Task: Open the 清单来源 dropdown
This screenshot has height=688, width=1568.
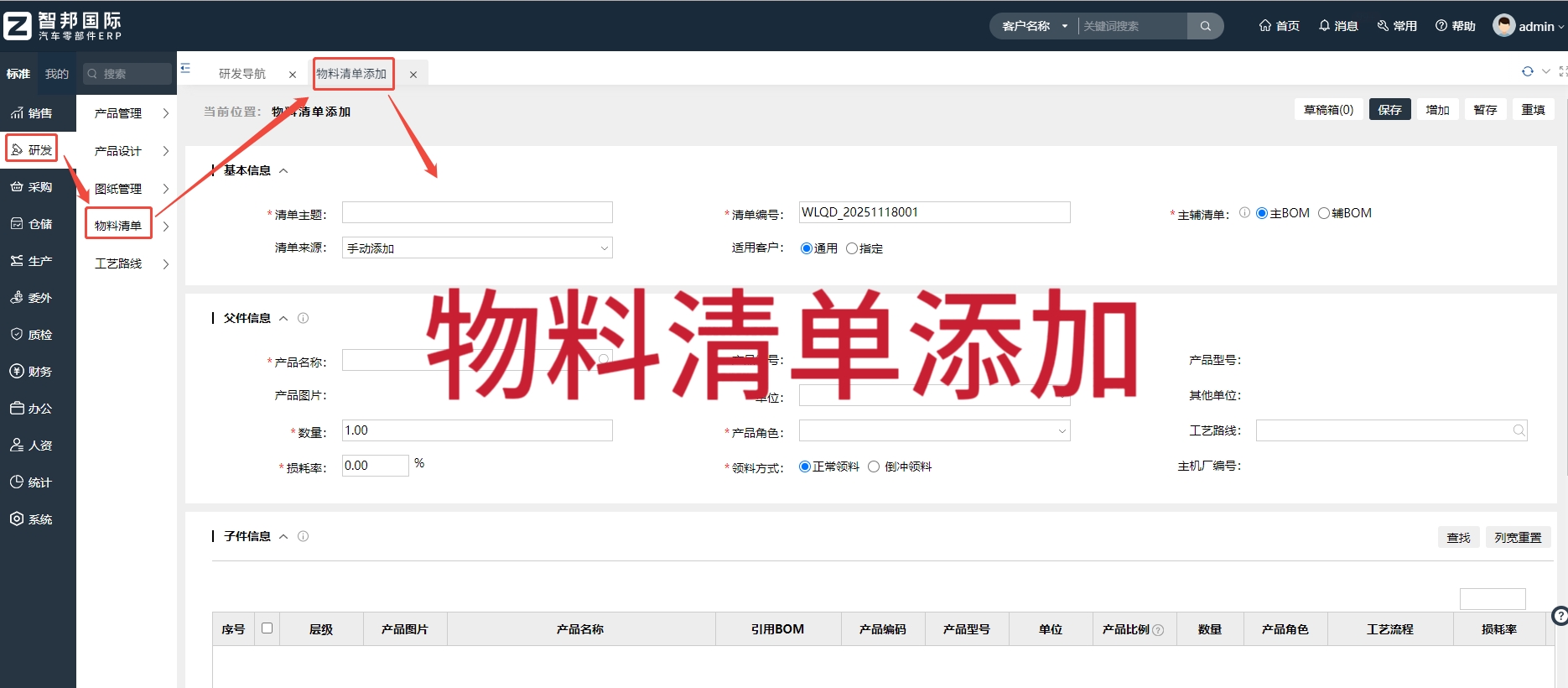Action: pos(477,248)
